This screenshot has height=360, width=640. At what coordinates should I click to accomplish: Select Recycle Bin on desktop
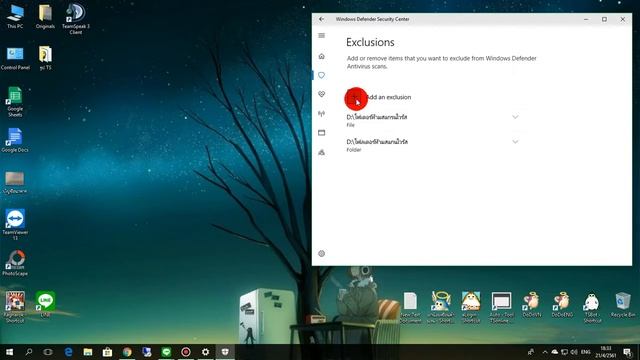click(623, 304)
